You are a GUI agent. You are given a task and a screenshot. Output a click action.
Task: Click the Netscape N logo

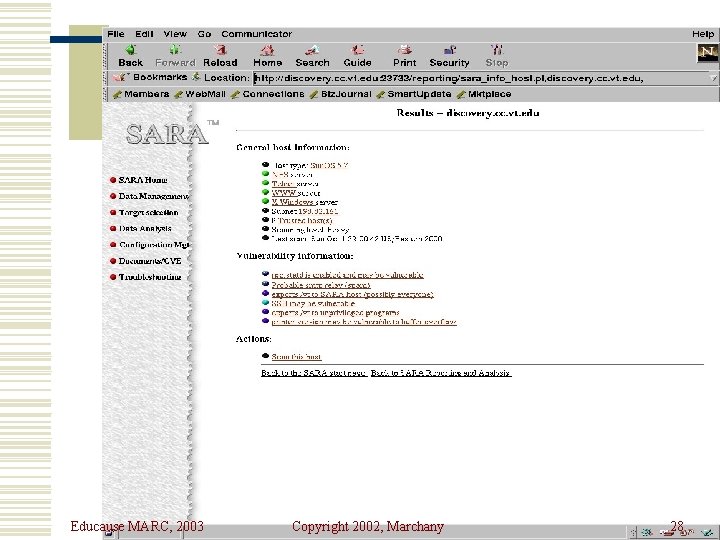[707, 53]
